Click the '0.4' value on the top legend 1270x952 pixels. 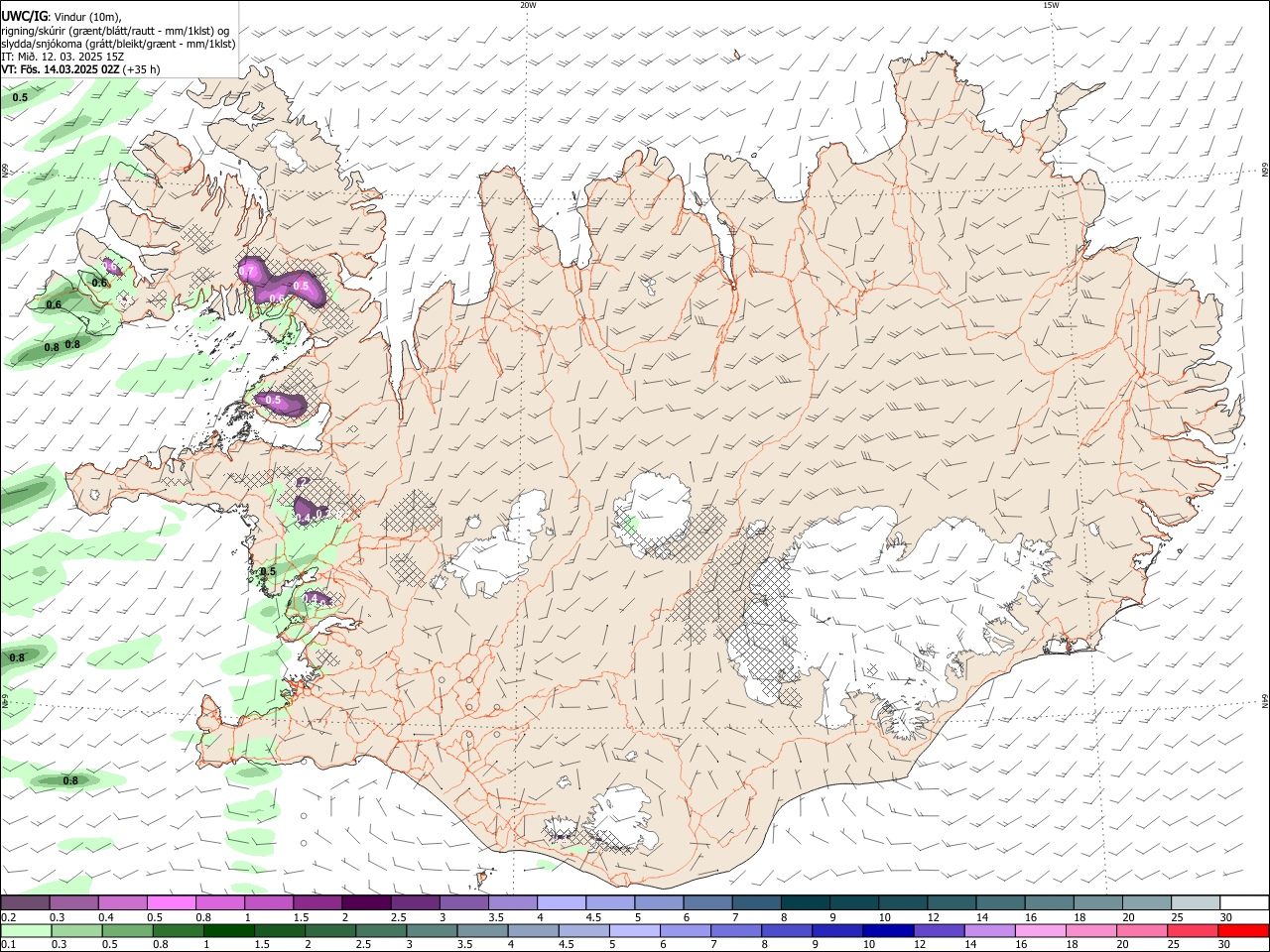(106, 917)
